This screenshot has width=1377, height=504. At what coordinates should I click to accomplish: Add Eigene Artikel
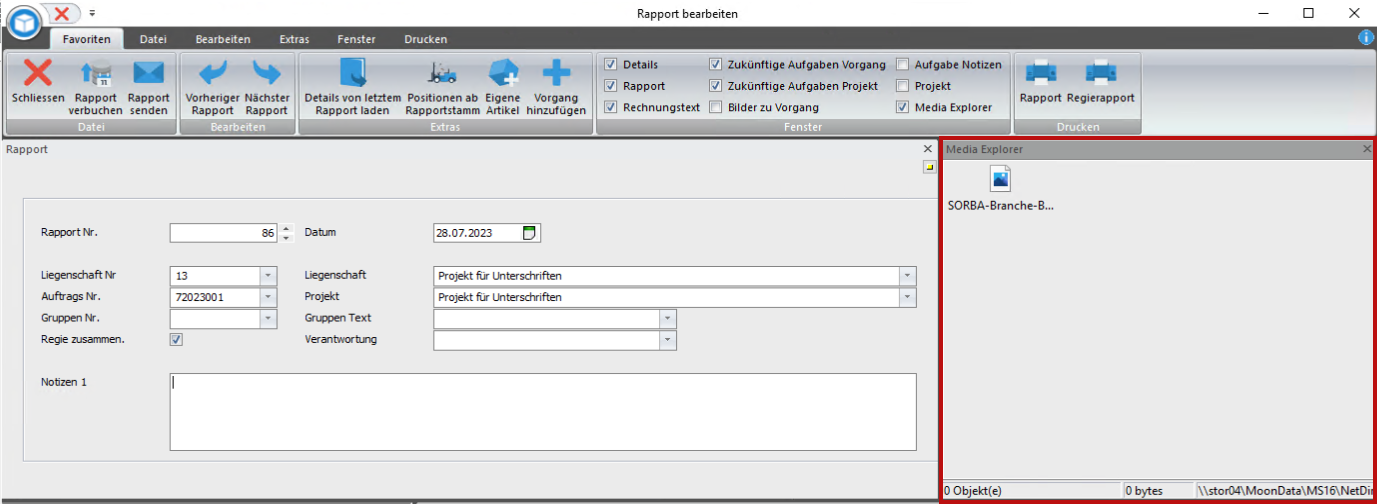point(502,74)
